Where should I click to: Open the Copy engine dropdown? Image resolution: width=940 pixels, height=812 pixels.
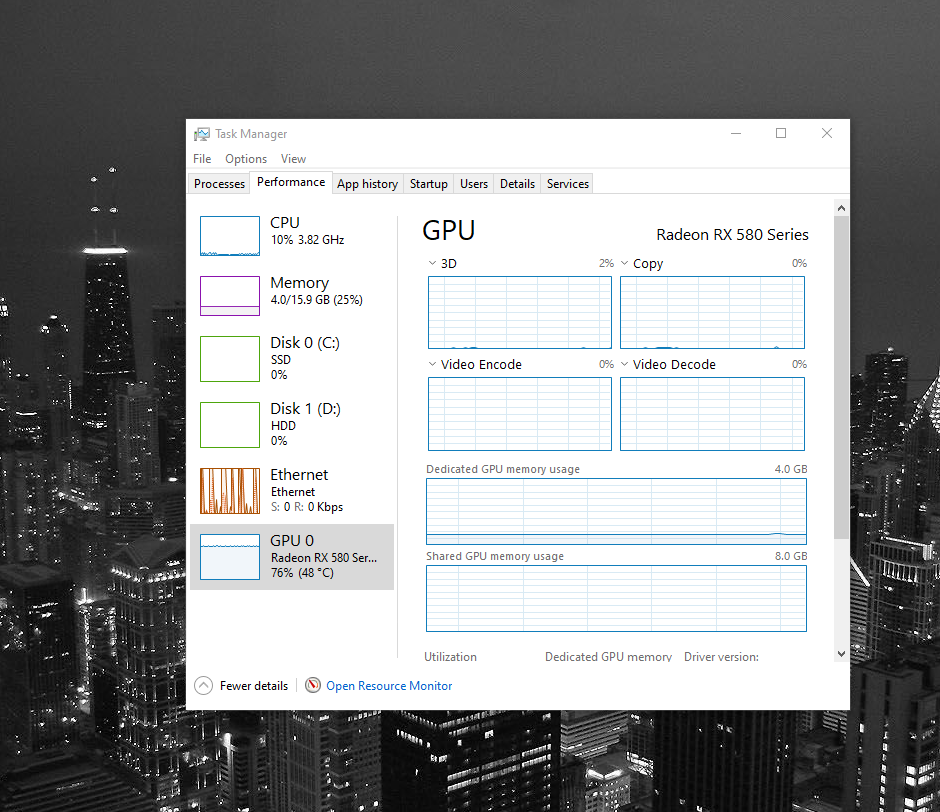pos(624,263)
